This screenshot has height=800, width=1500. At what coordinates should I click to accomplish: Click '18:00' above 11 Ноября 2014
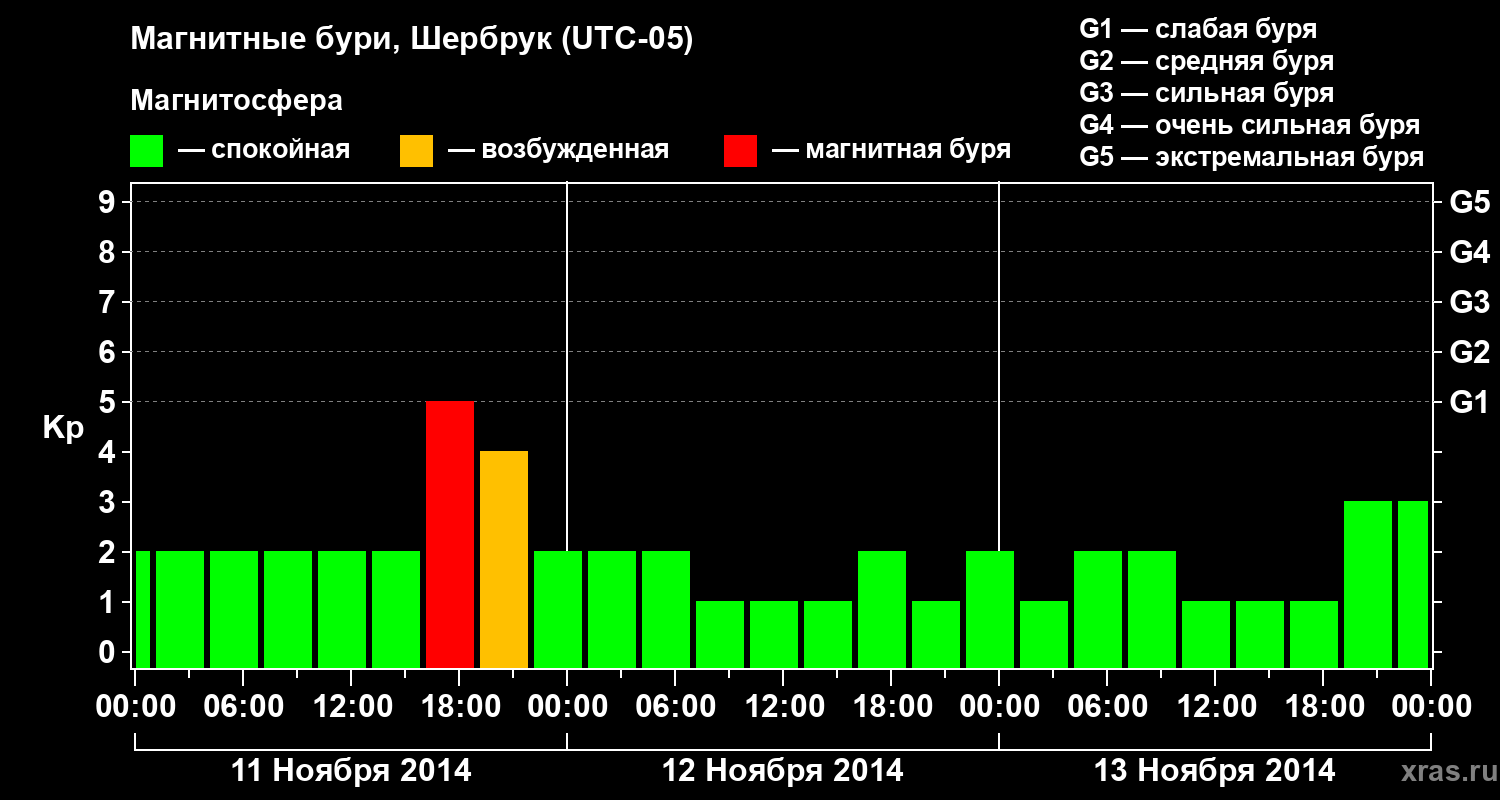coord(459,707)
